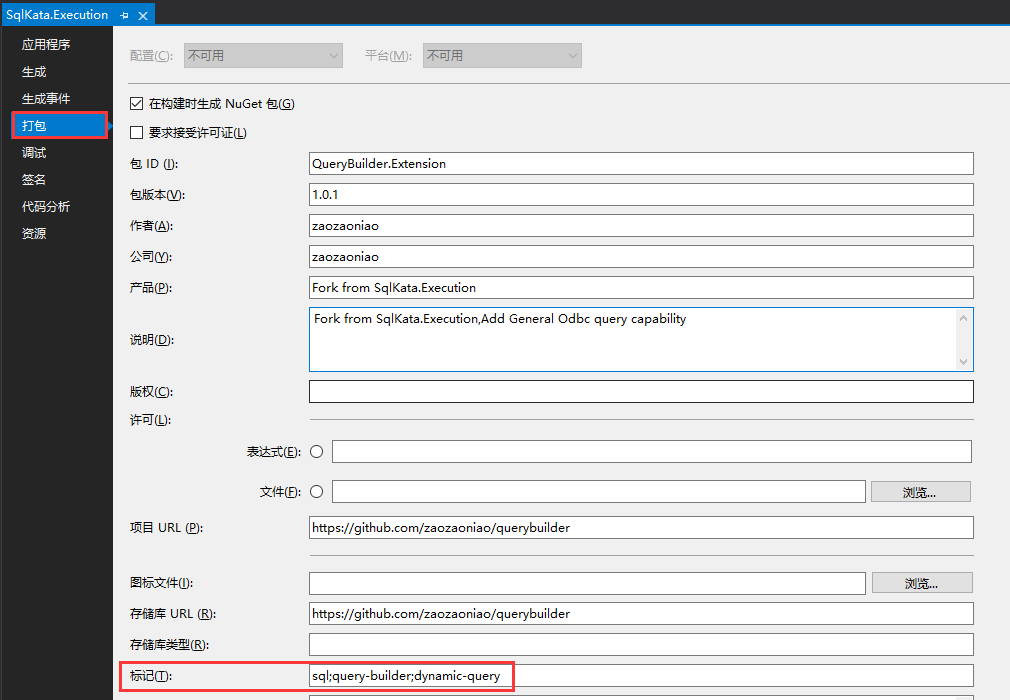Edit the tags field
1010x700 pixels.
[641, 676]
